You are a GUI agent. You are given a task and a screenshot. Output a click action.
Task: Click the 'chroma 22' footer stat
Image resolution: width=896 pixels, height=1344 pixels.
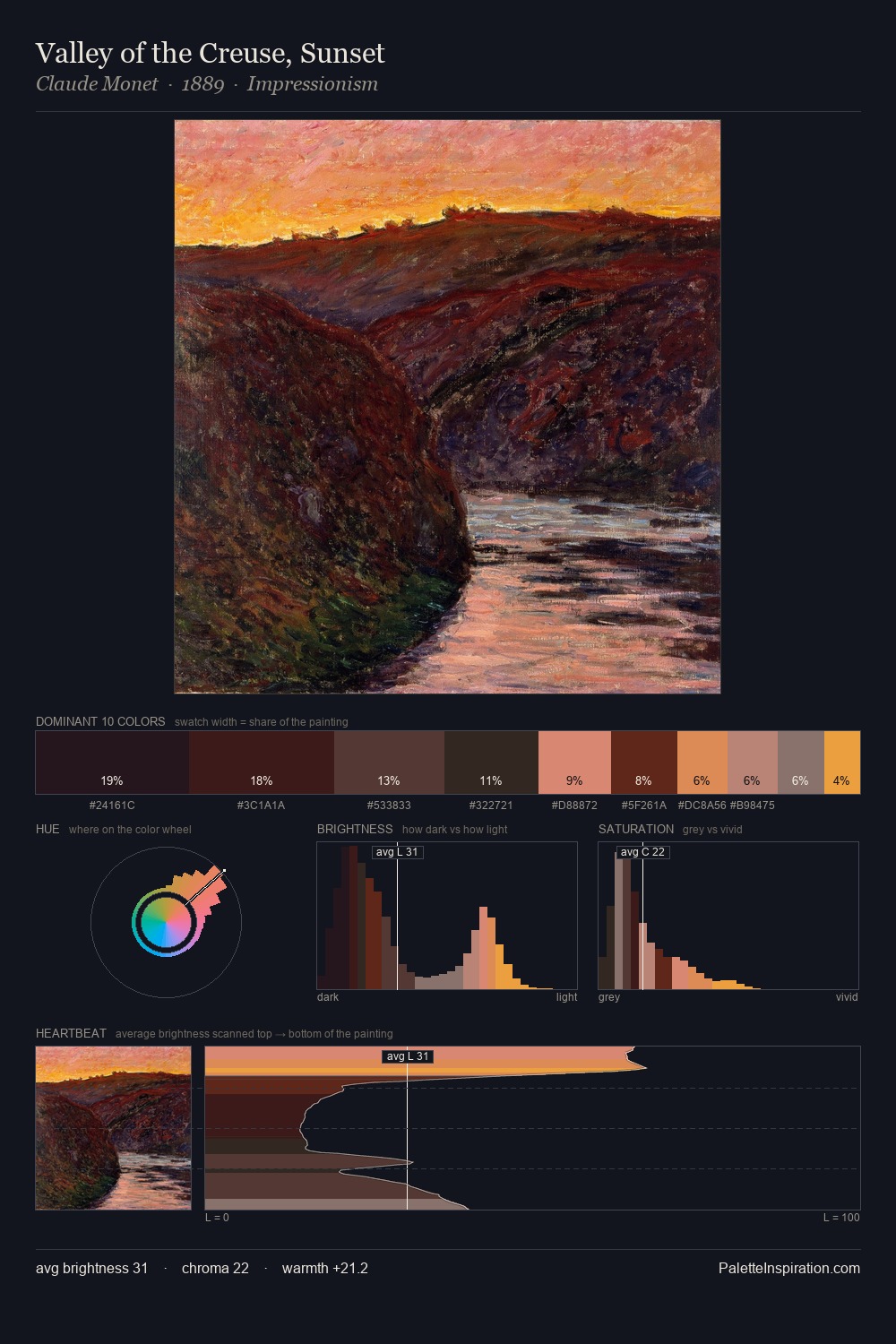(215, 1268)
